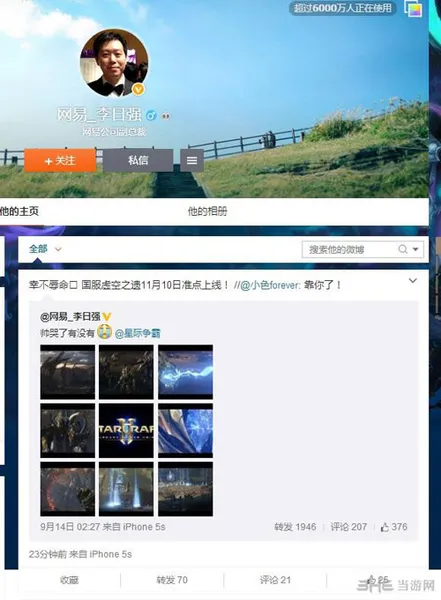Click the small badge icon after gender symbol
The image size is (441, 600).
(x=165, y=115)
